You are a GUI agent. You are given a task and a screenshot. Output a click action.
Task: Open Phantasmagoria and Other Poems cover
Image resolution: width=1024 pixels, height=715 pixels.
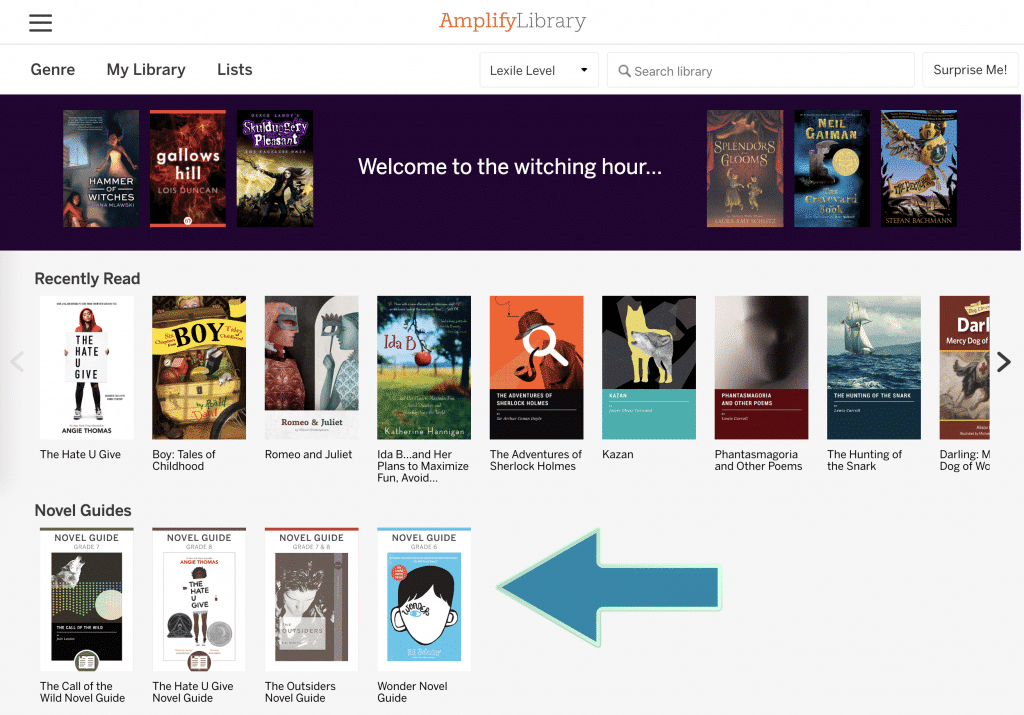(x=761, y=368)
